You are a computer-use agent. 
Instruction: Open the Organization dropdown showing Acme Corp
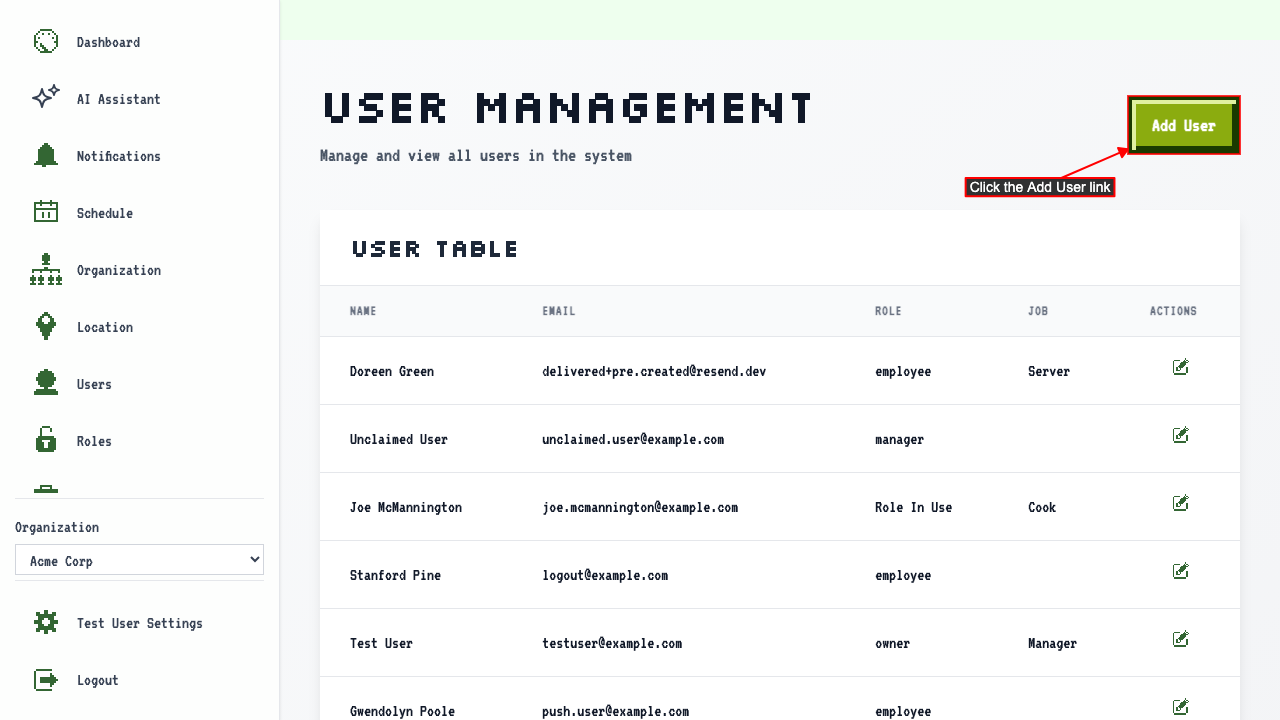pyautogui.click(x=139, y=560)
